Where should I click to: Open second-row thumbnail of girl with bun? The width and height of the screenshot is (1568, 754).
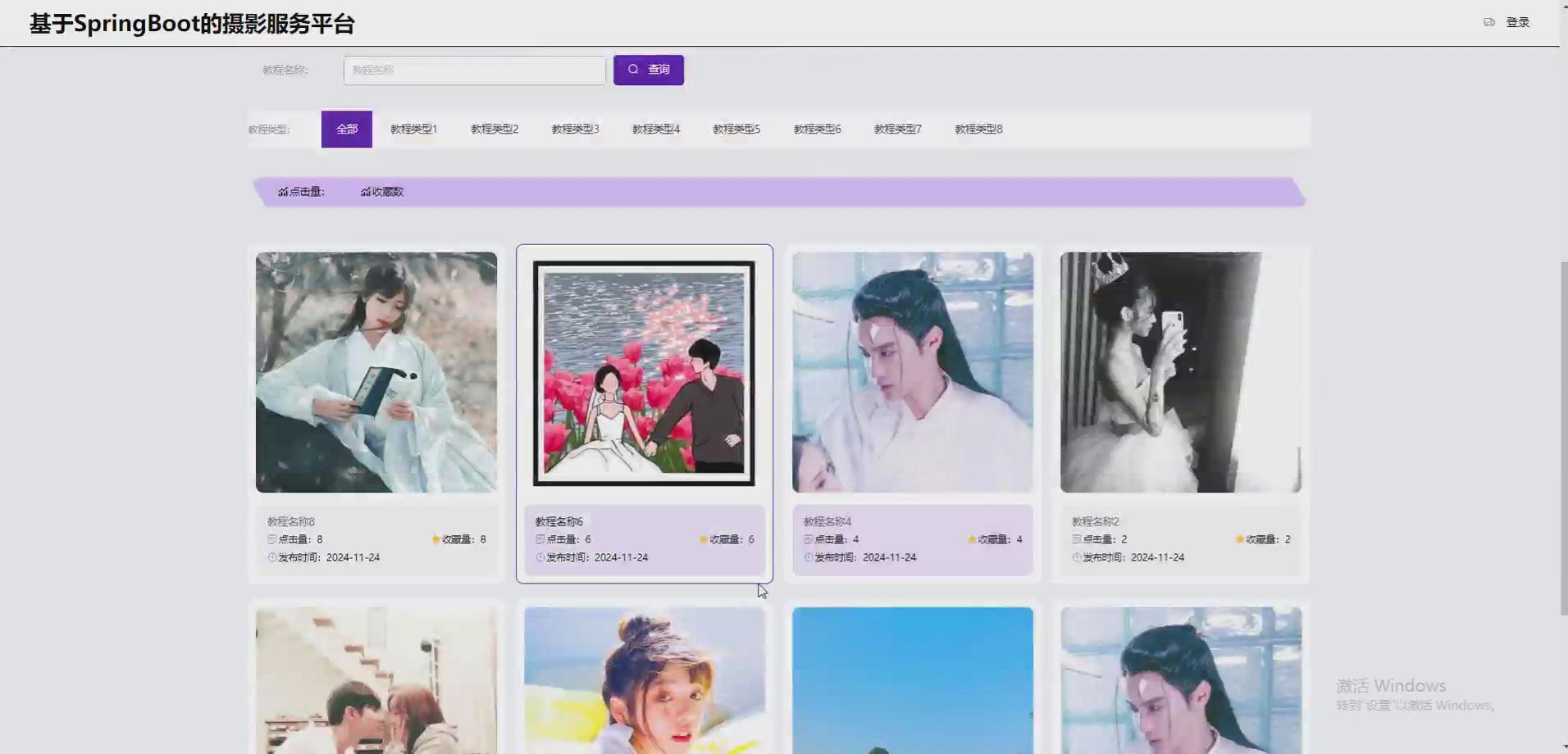[645, 680]
